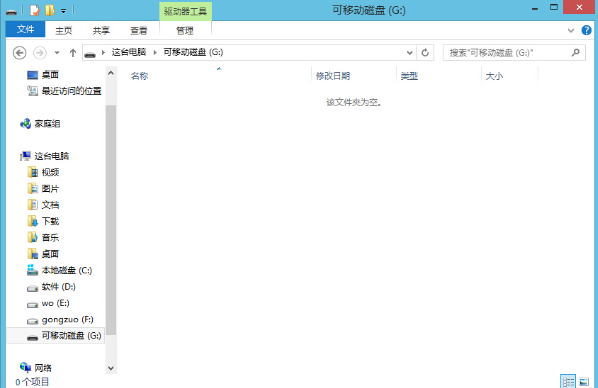Image resolution: width=598 pixels, height=388 pixels.
Task: Expand the ribbon with the chevron
Action: coord(571,31)
